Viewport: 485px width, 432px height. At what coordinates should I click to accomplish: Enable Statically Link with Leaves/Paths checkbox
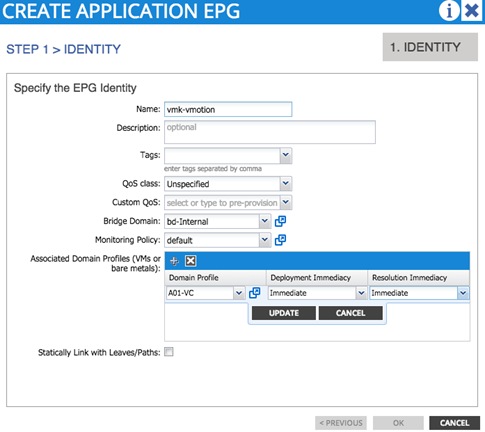click(169, 352)
